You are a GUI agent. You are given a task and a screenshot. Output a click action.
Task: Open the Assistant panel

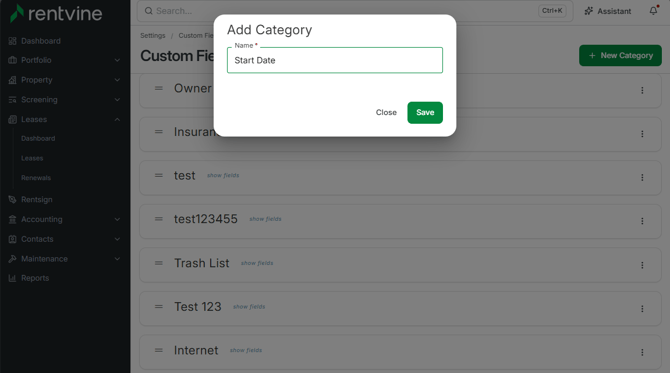[x=608, y=11]
